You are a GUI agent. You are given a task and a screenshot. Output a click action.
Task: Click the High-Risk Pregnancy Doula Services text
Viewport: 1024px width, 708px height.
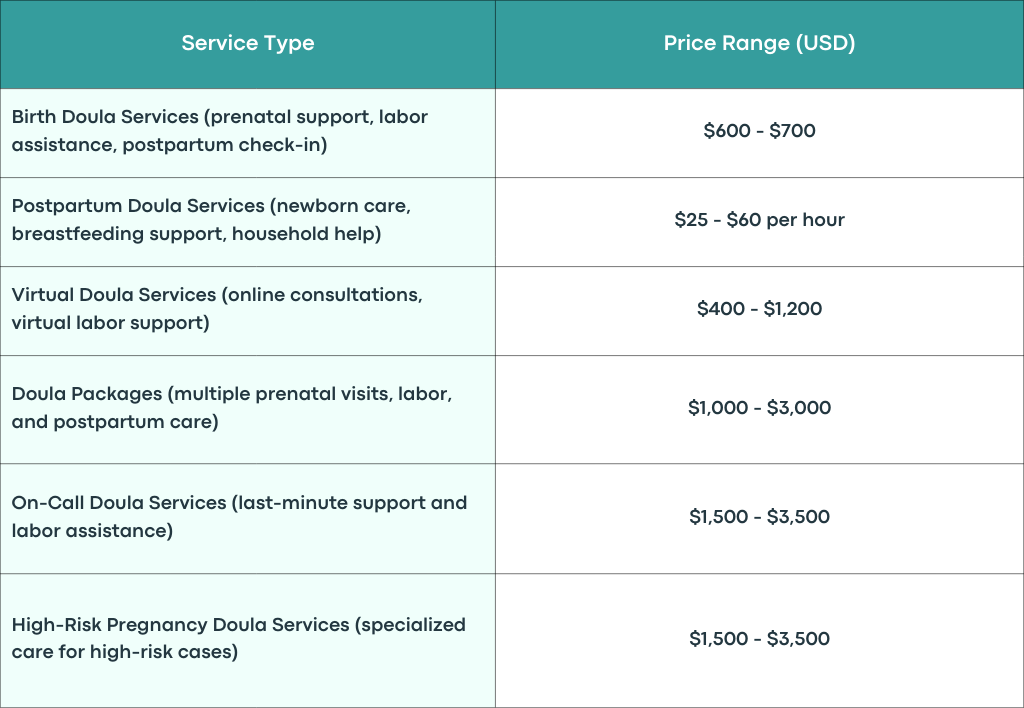(238, 638)
